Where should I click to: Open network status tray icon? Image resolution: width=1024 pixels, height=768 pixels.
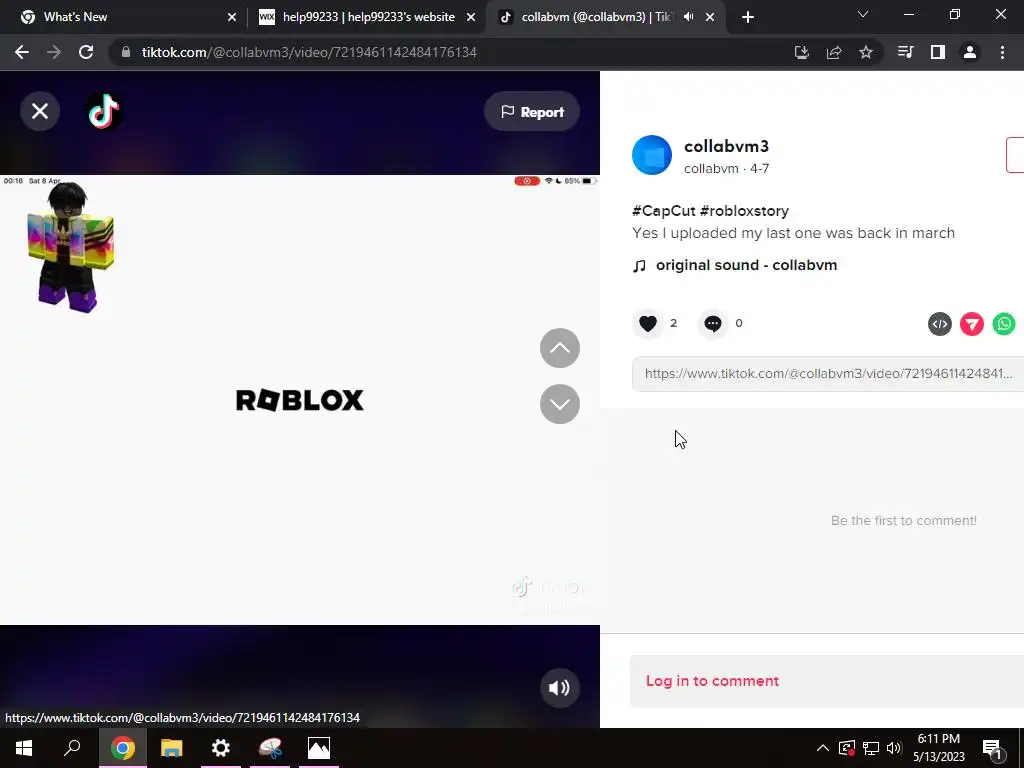[871, 748]
